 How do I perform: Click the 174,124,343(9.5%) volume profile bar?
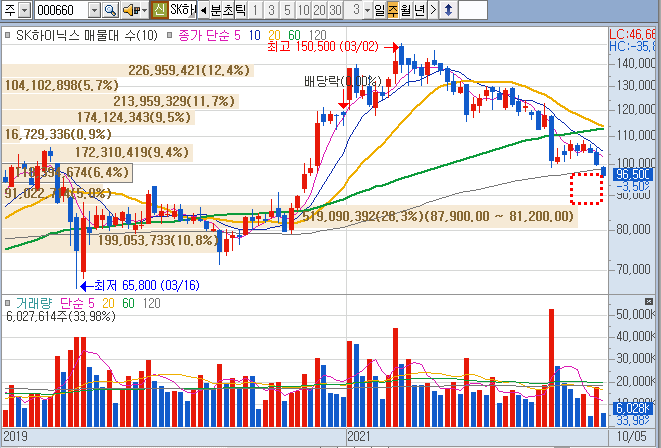point(99,117)
